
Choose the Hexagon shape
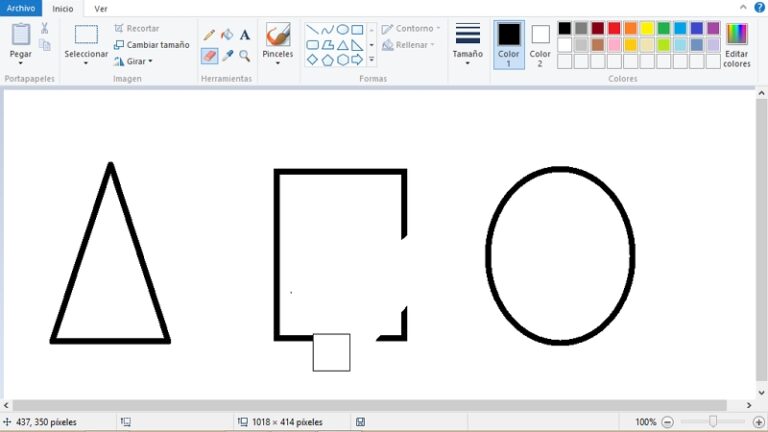[x=342, y=60]
